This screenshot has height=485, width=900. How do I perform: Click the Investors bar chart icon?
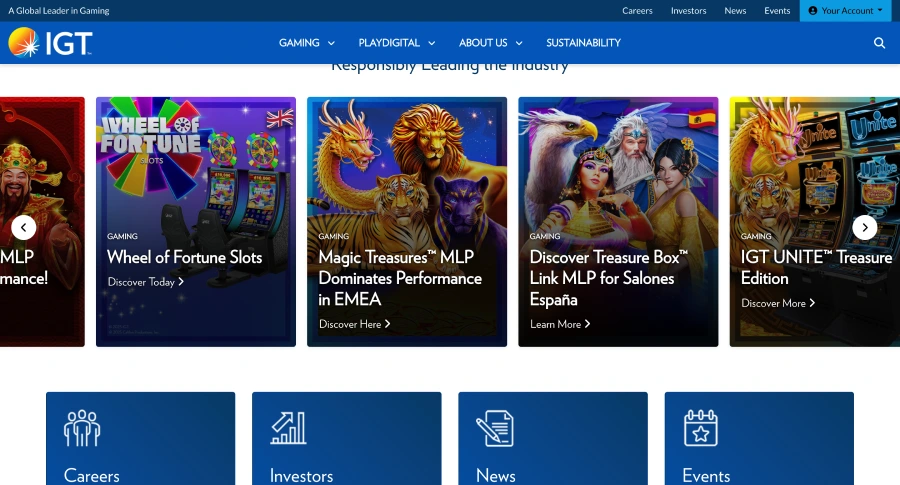pos(288,428)
